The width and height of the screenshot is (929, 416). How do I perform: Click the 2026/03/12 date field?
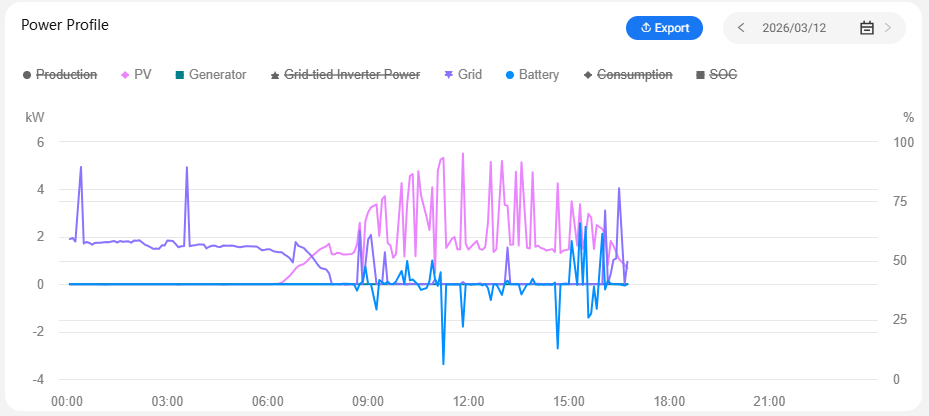794,28
